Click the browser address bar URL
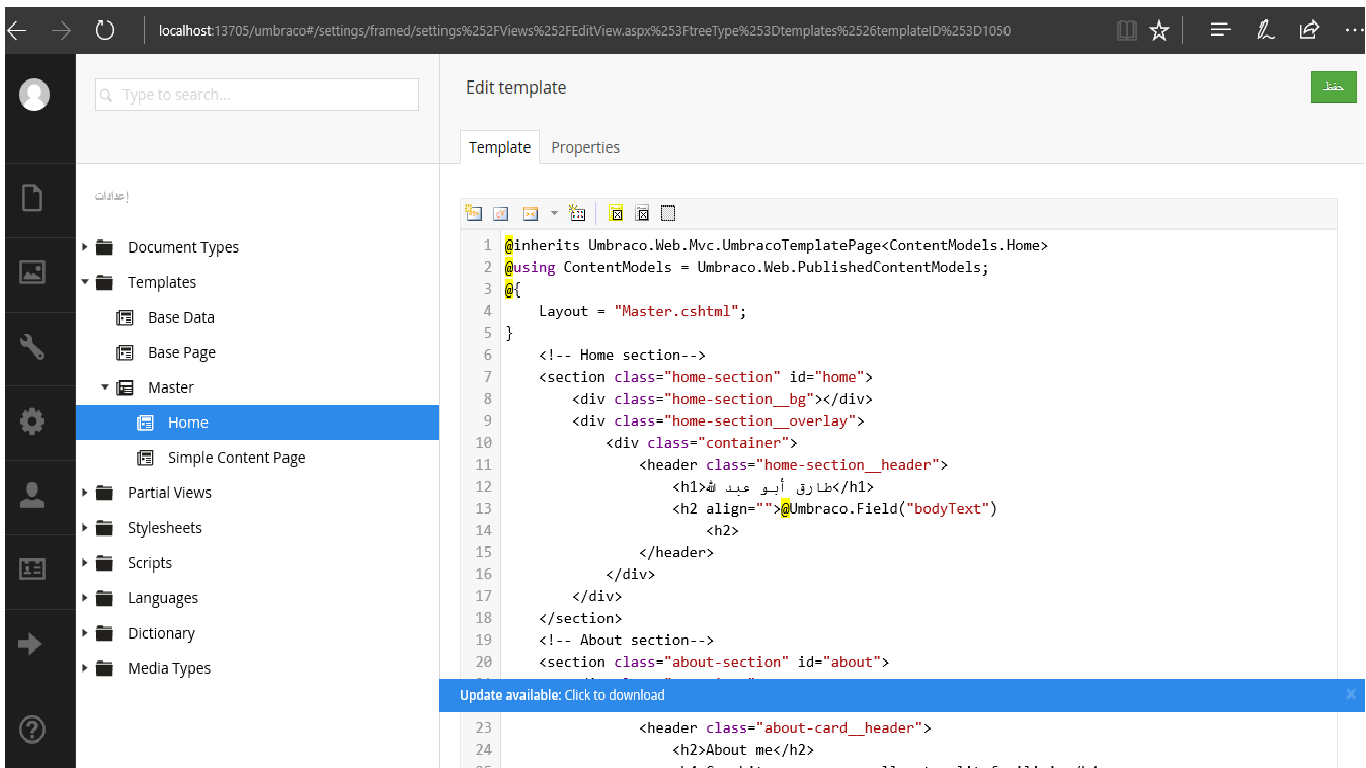This screenshot has width=1366, height=768. coord(585,31)
